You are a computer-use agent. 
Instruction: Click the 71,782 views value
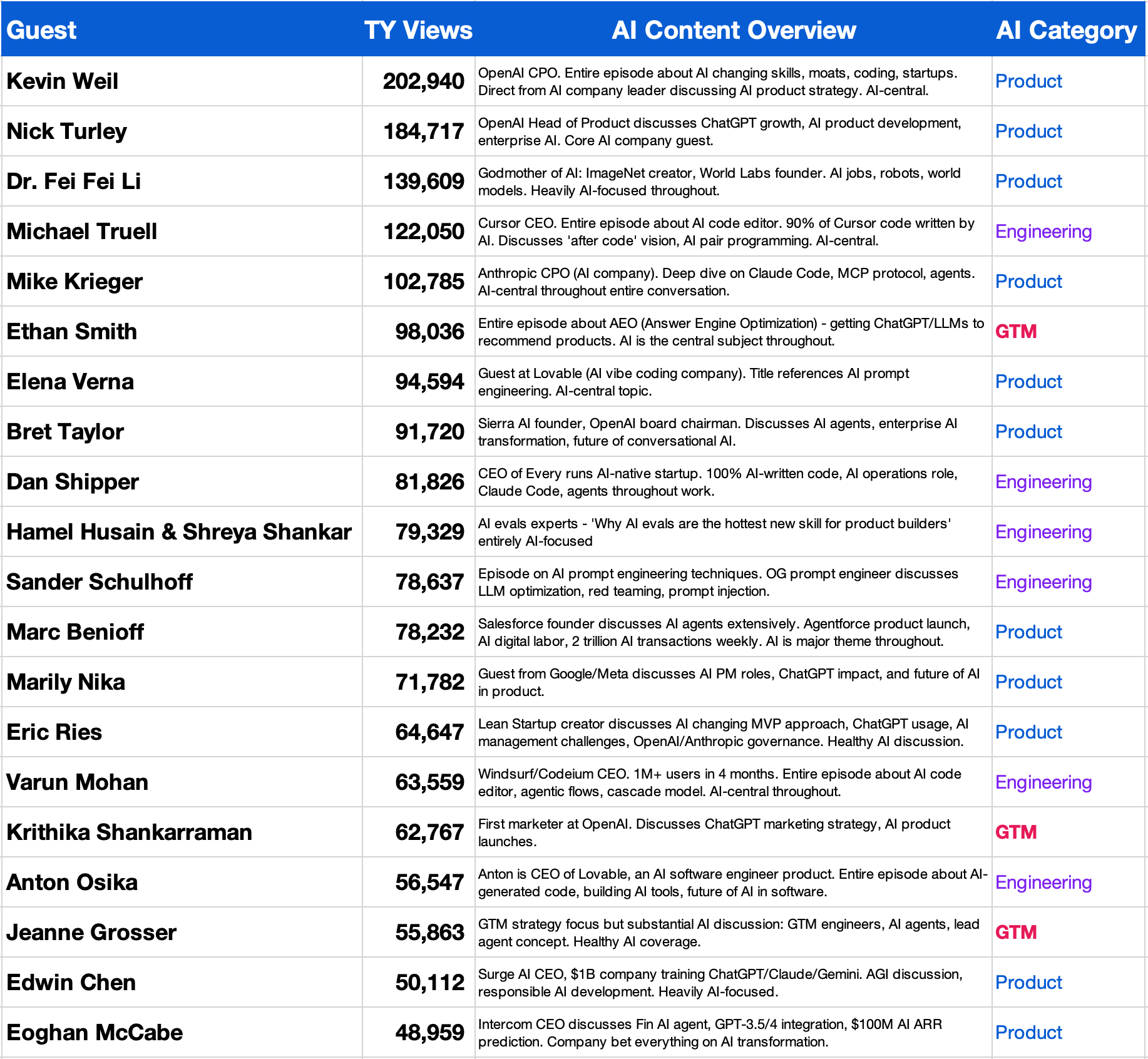tap(430, 682)
